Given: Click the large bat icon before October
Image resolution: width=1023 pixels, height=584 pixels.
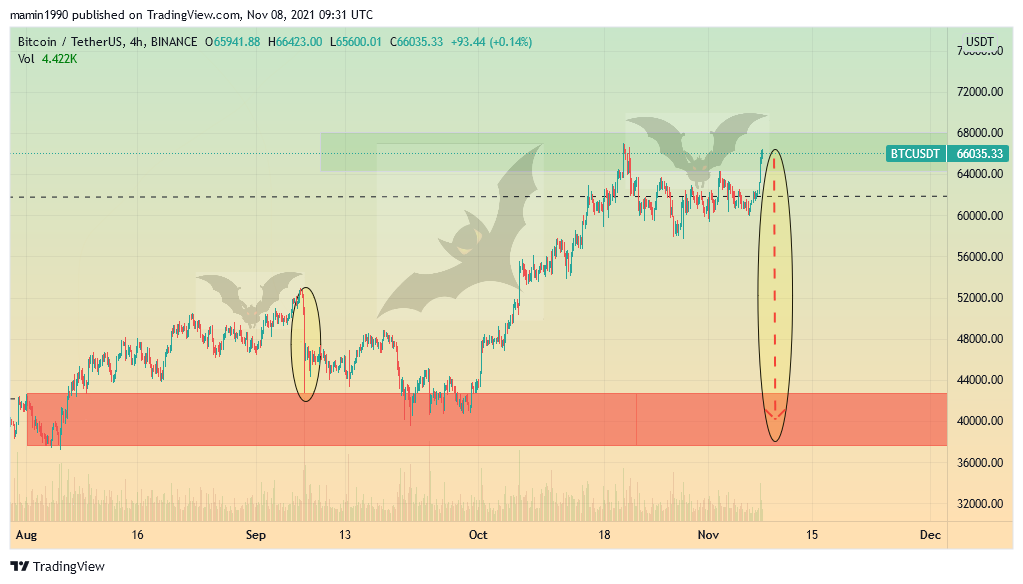Looking at the screenshot, I should pyautogui.click(x=460, y=232).
